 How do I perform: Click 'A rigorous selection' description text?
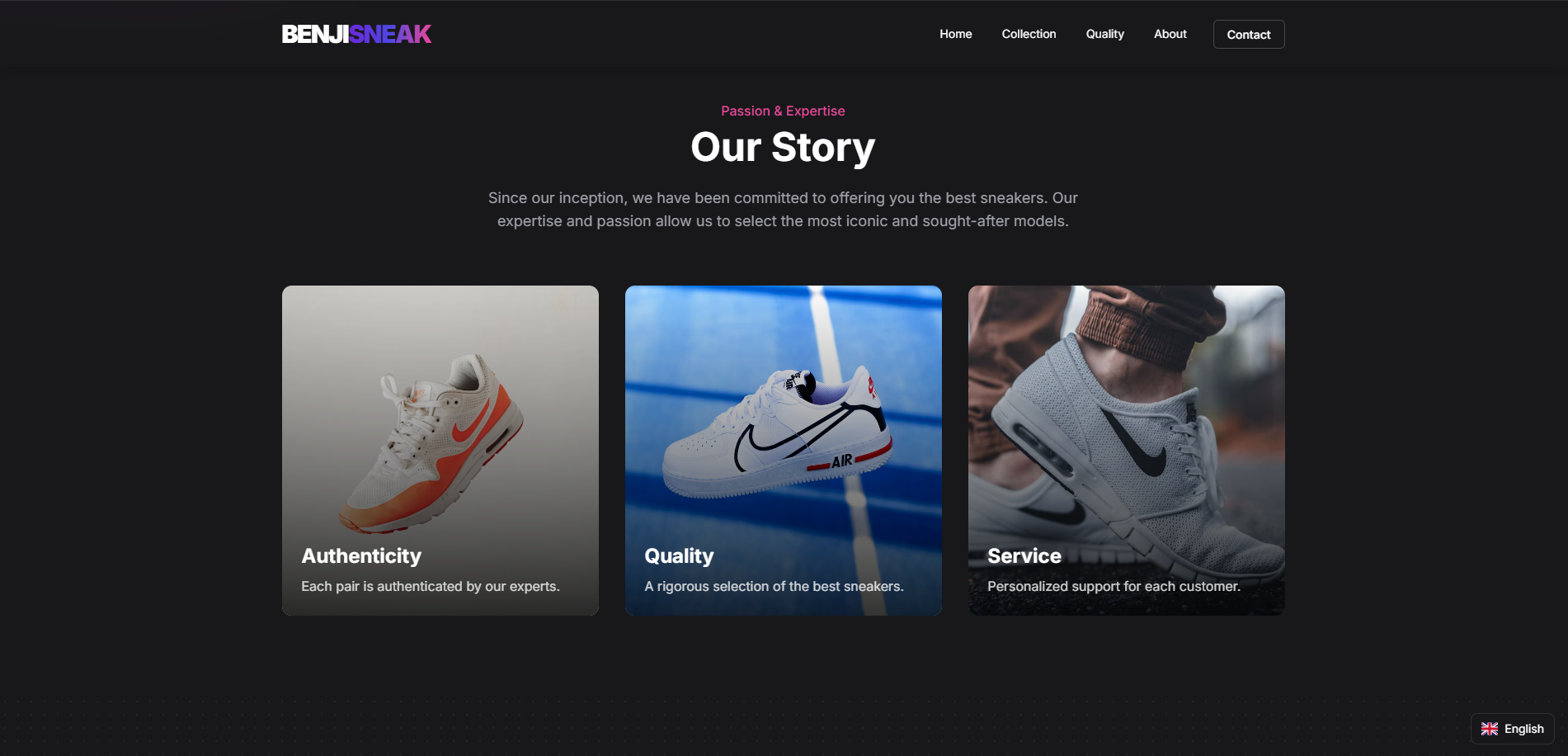(x=774, y=586)
